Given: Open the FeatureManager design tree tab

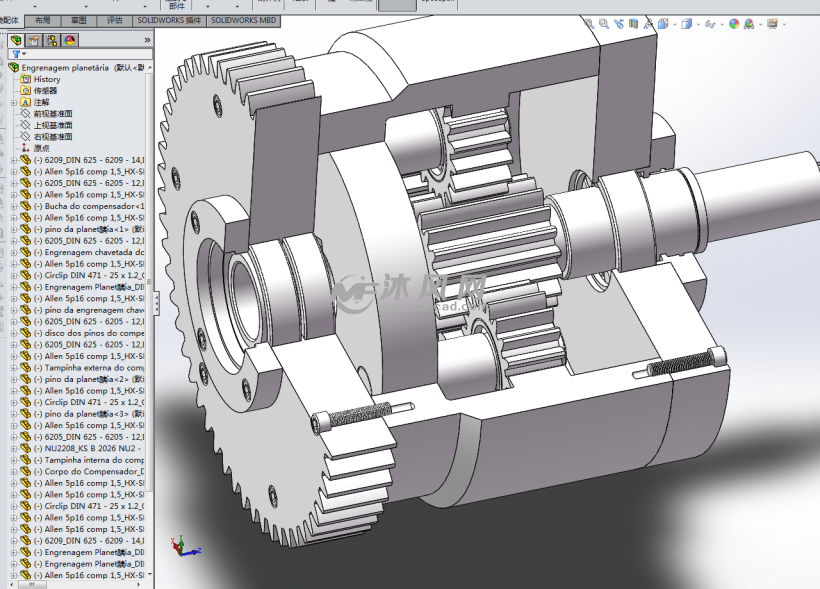Looking at the screenshot, I should pos(16,40).
